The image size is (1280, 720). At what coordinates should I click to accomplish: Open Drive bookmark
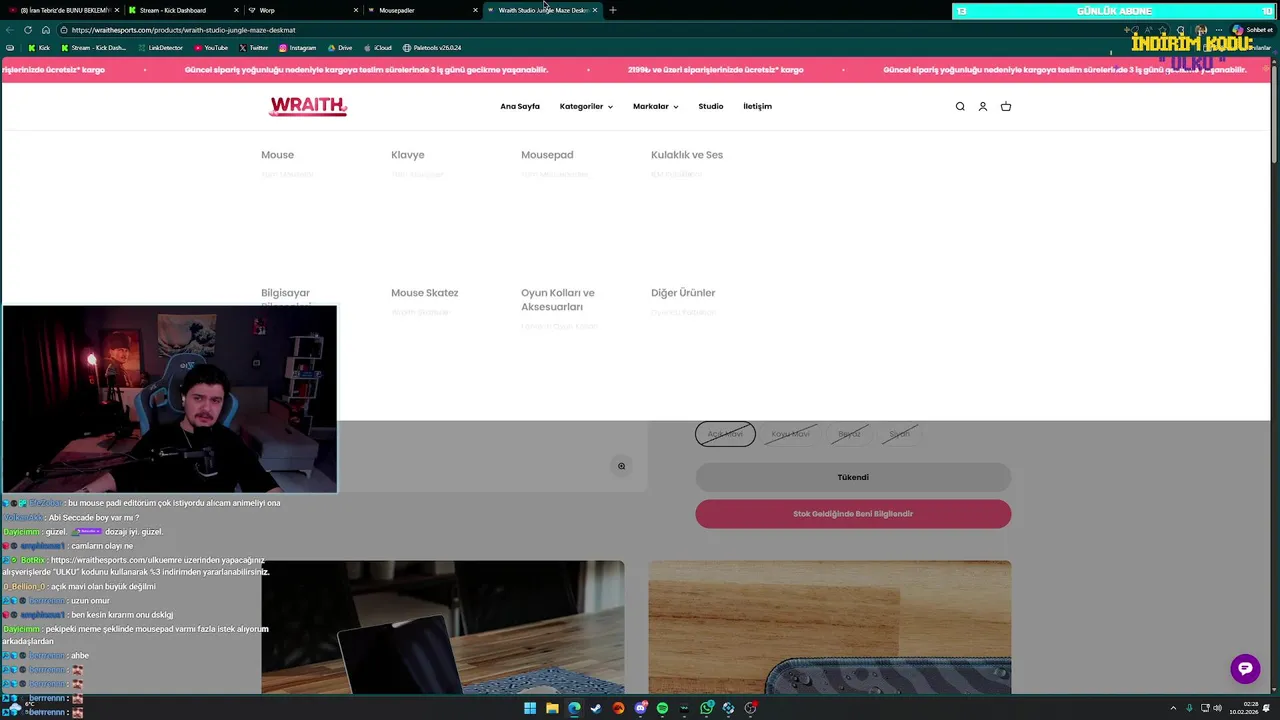pyautogui.click(x=340, y=48)
